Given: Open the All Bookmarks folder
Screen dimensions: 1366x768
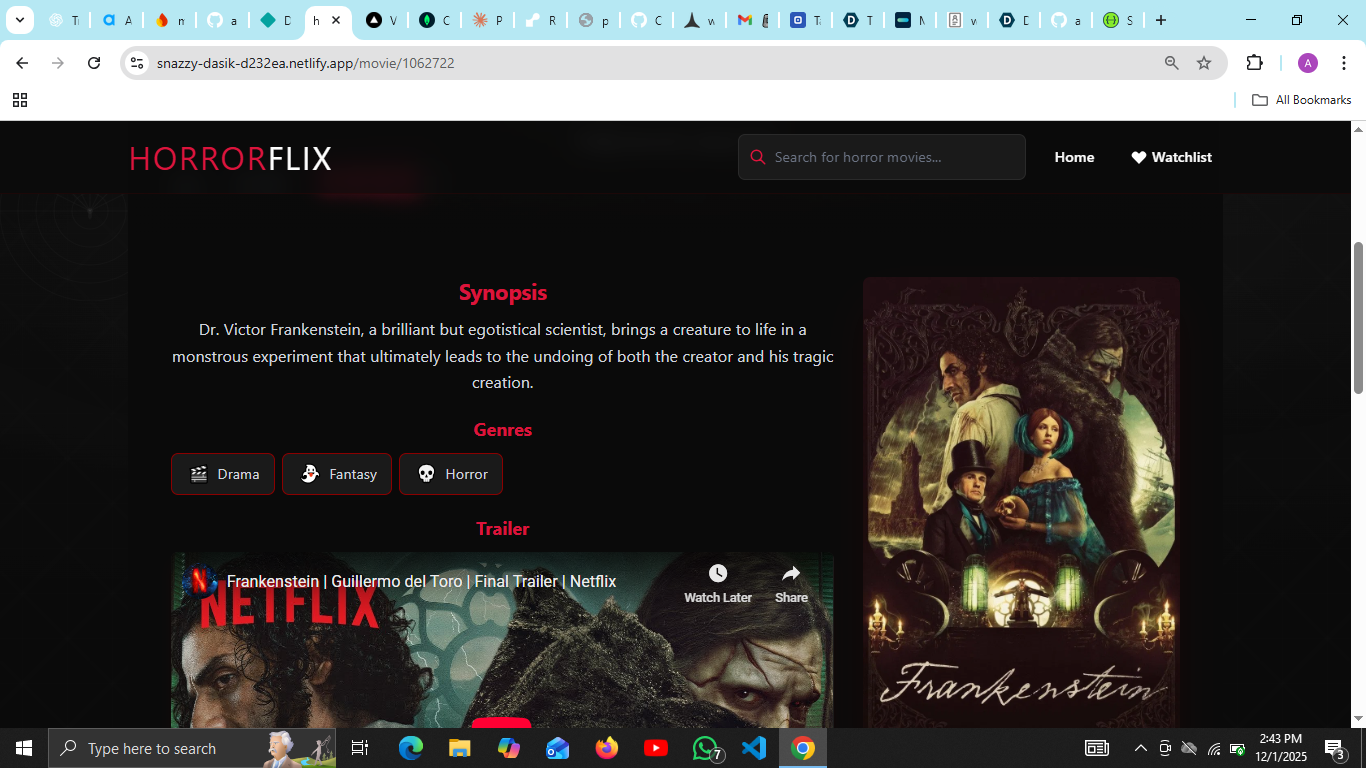Looking at the screenshot, I should 1302,100.
